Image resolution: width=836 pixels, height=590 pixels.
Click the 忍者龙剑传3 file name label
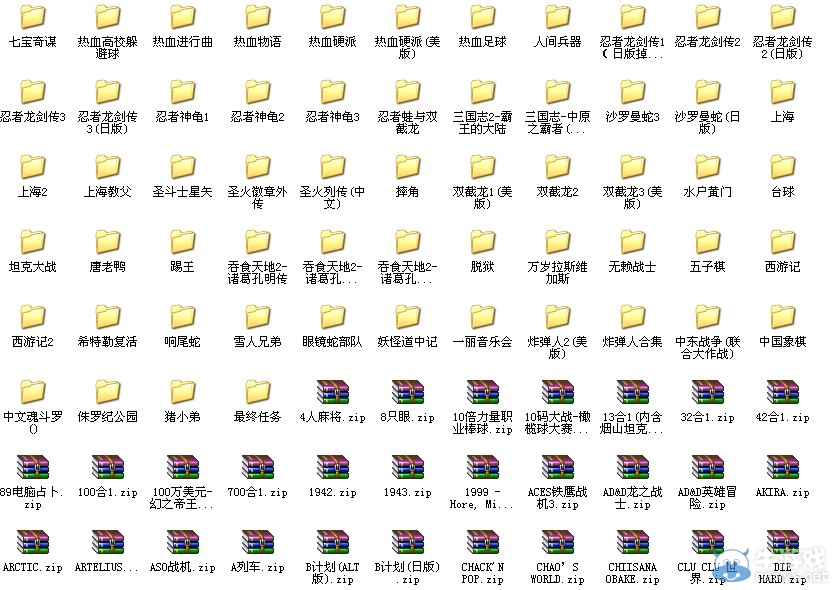(x=33, y=116)
